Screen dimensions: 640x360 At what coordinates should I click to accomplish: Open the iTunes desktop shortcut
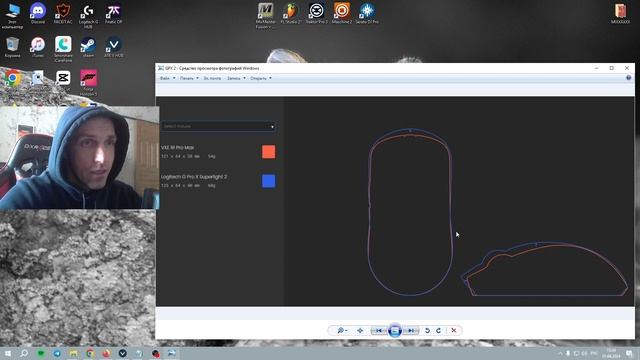click(x=38, y=47)
